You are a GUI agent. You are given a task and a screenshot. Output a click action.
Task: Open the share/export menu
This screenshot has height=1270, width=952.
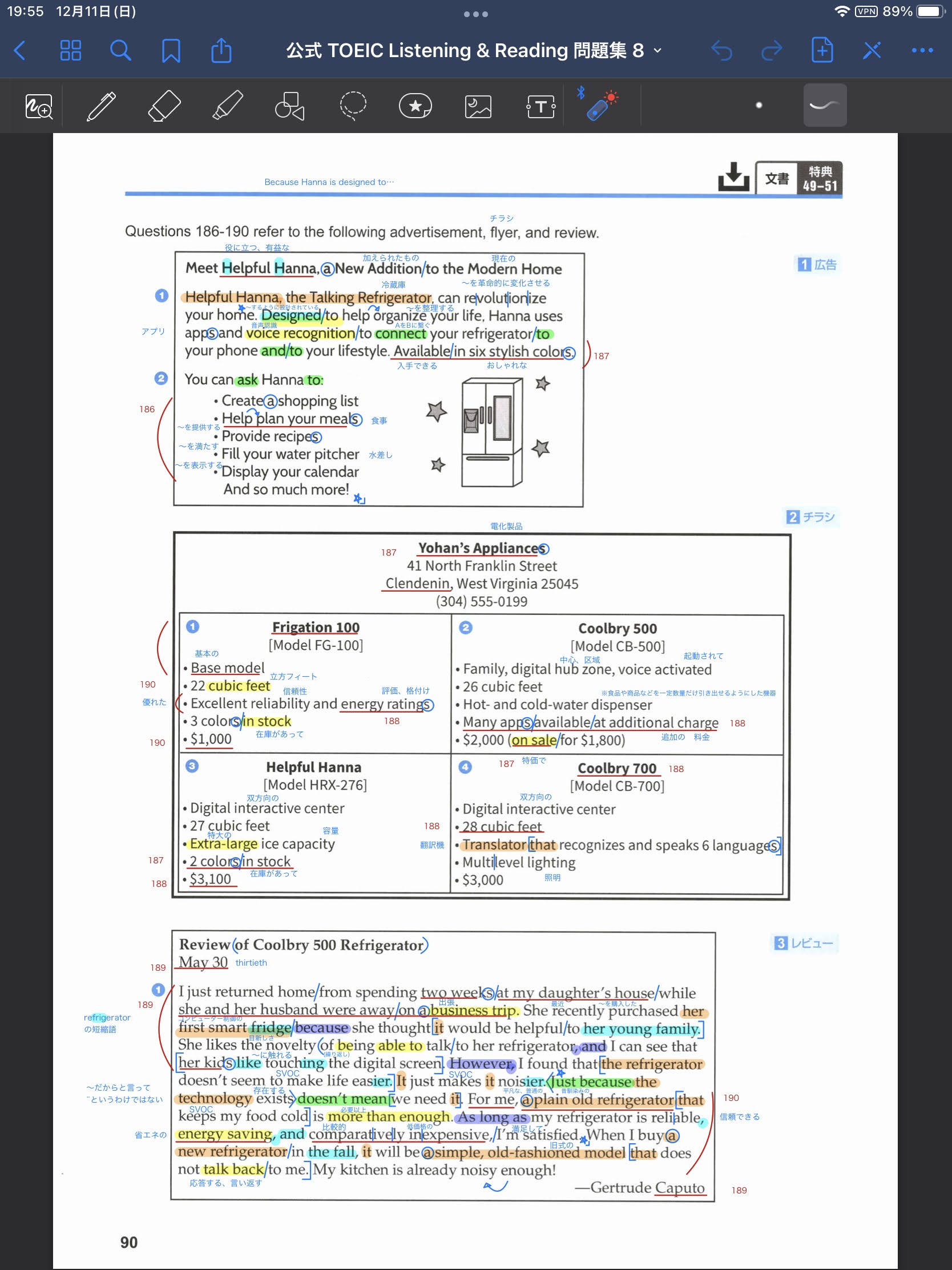click(x=221, y=50)
